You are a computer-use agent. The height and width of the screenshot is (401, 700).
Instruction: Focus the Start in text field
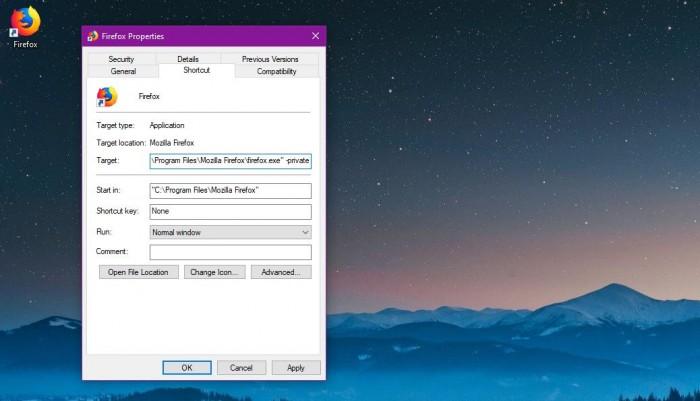pyautogui.click(x=230, y=190)
